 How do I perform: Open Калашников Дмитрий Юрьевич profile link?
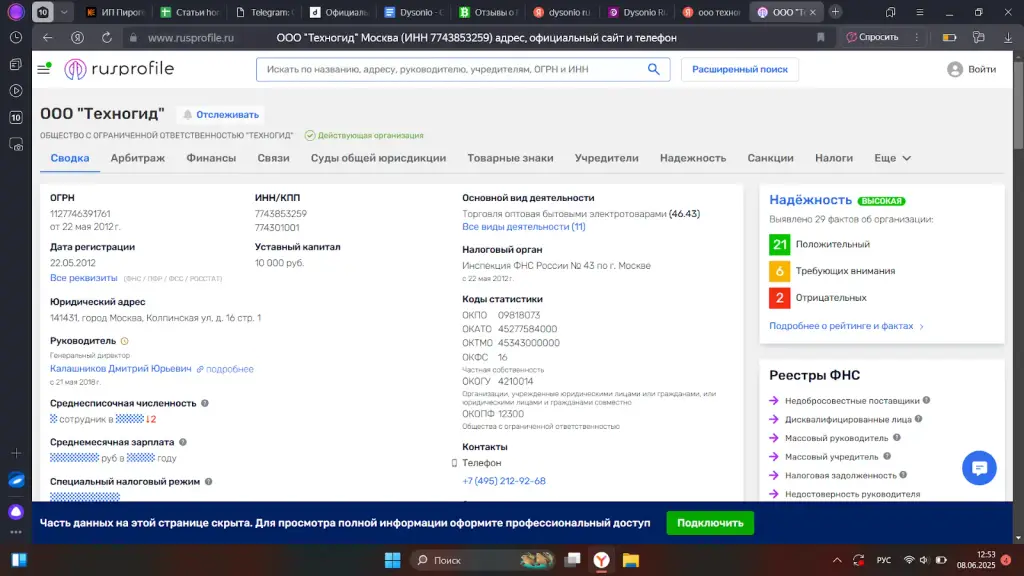[x=121, y=369]
